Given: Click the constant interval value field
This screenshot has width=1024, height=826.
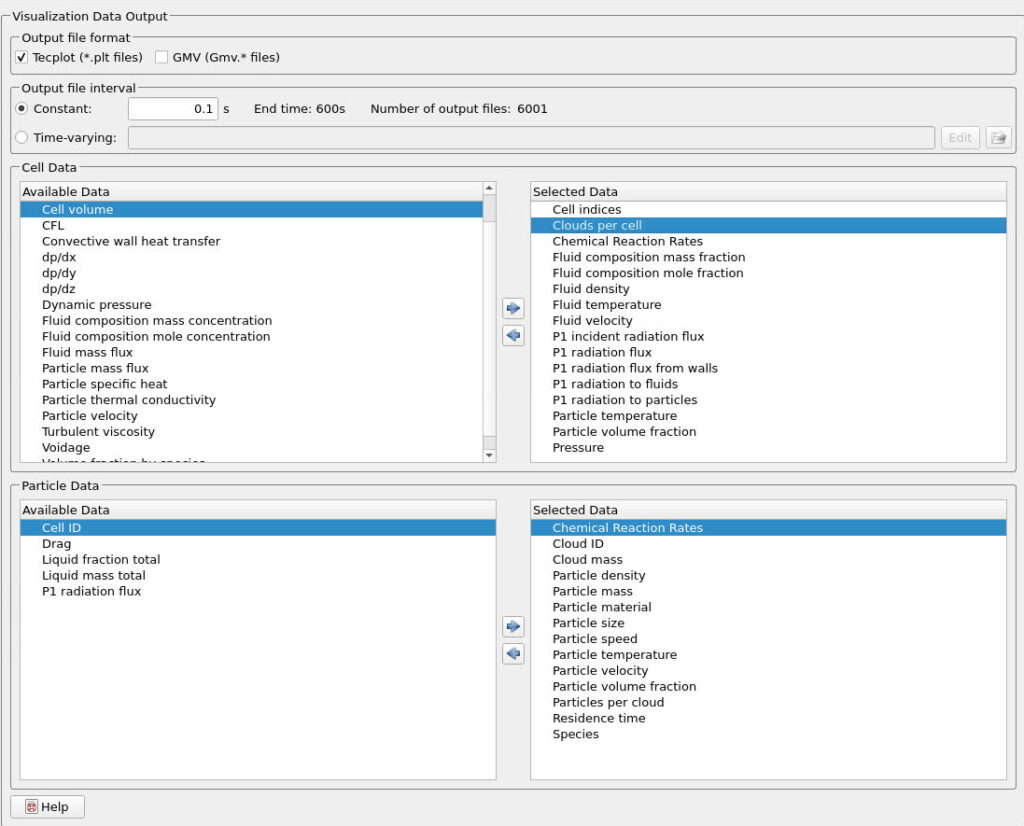Looking at the screenshot, I should click(172, 109).
